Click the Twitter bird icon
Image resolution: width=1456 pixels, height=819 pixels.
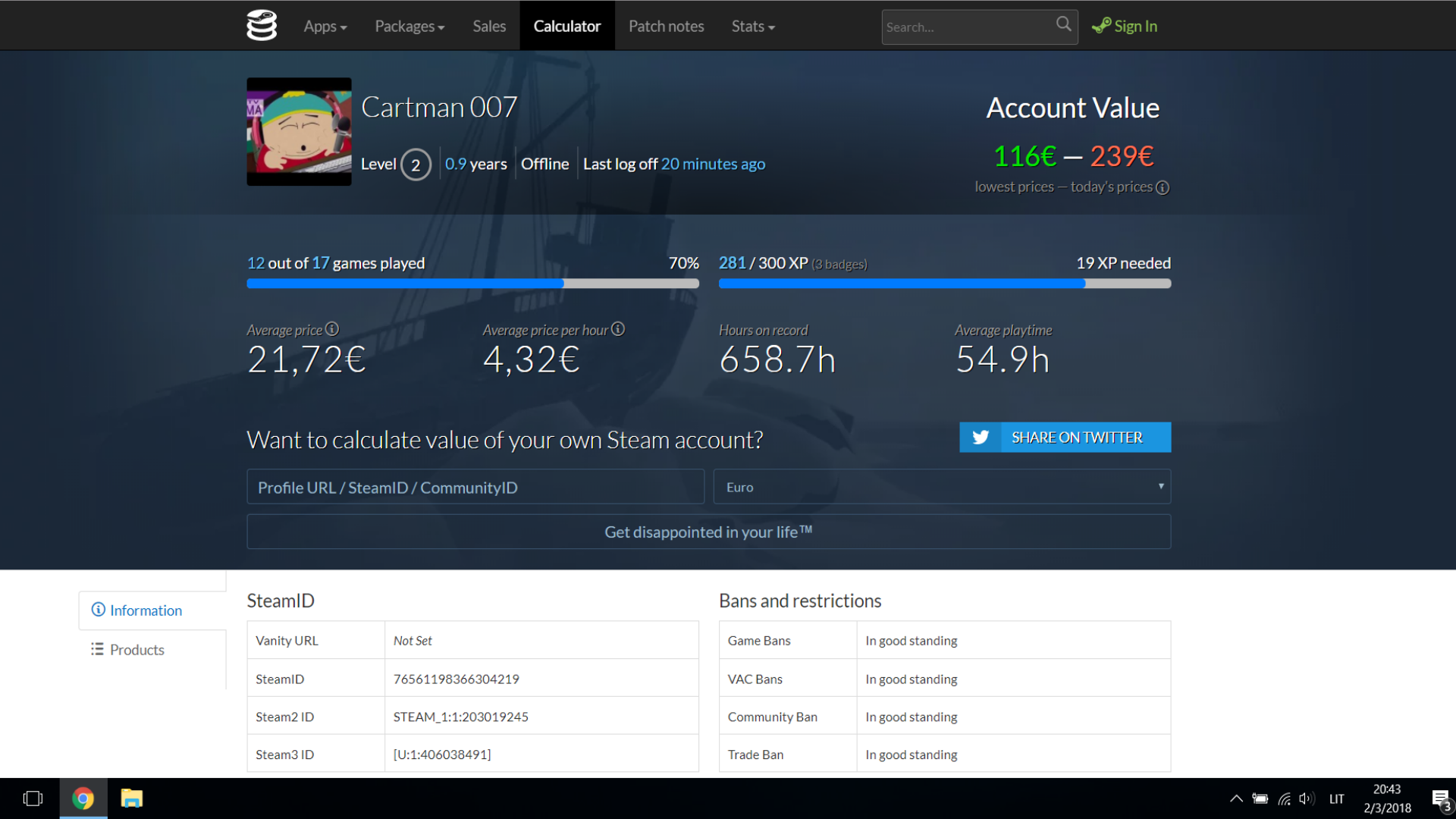point(981,438)
